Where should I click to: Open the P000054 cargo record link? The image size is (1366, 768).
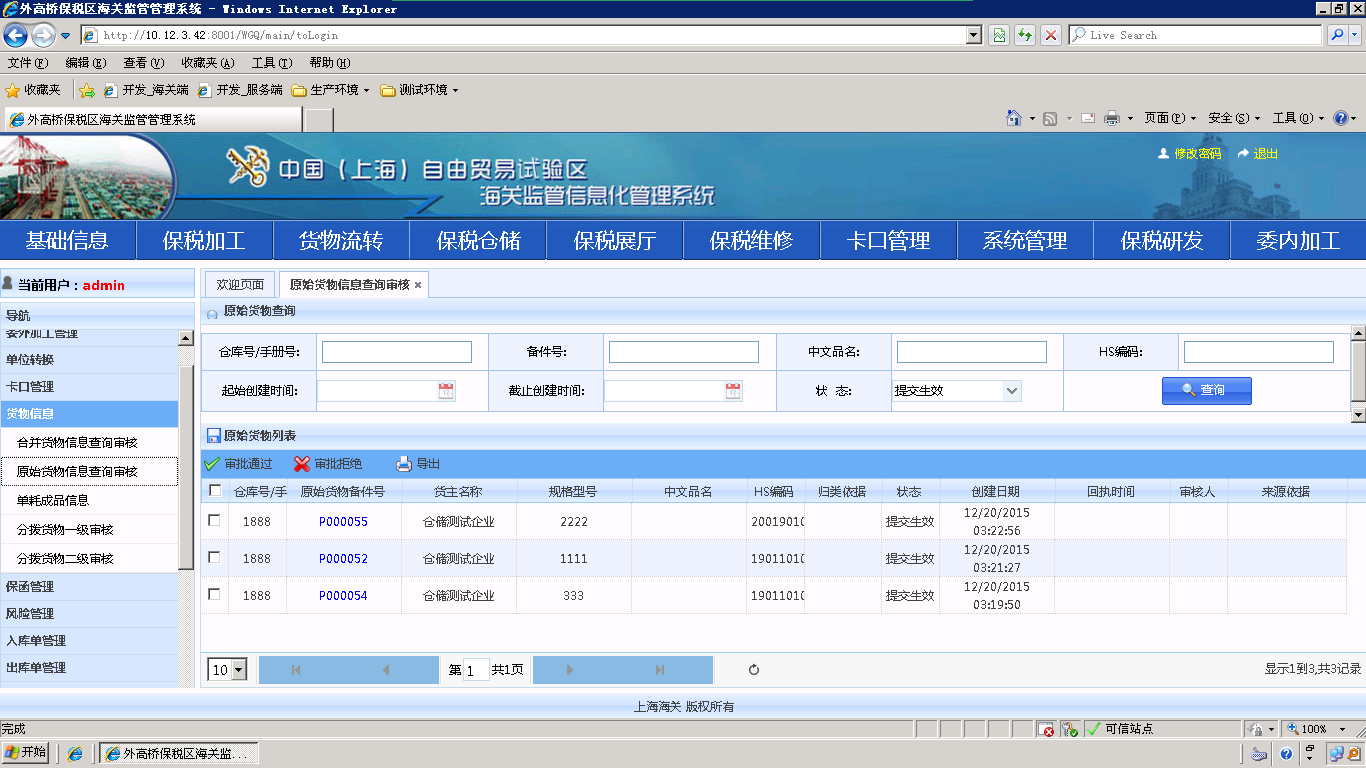pyautogui.click(x=343, y=596)
